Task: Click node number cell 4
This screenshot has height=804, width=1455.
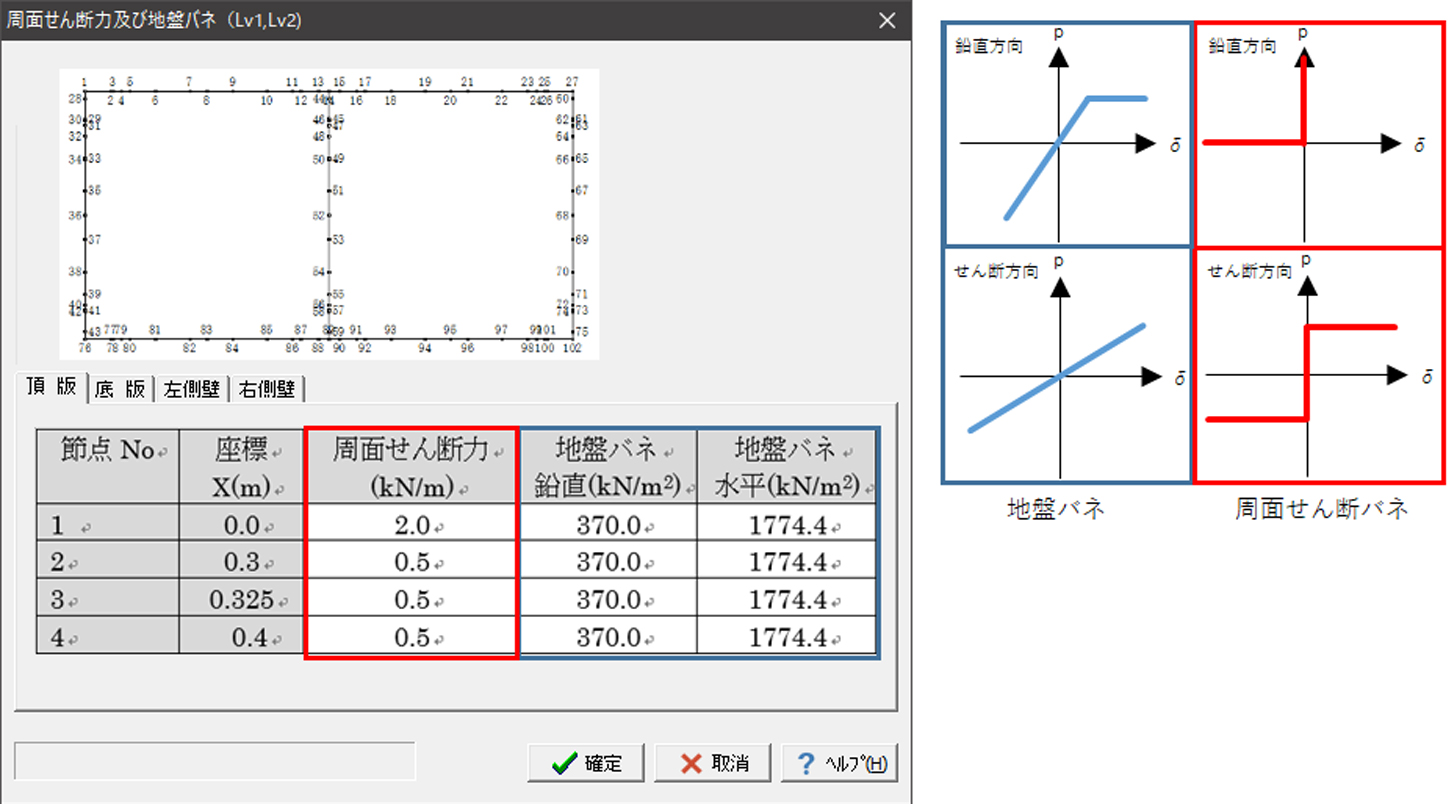Action: coord(108,637)
